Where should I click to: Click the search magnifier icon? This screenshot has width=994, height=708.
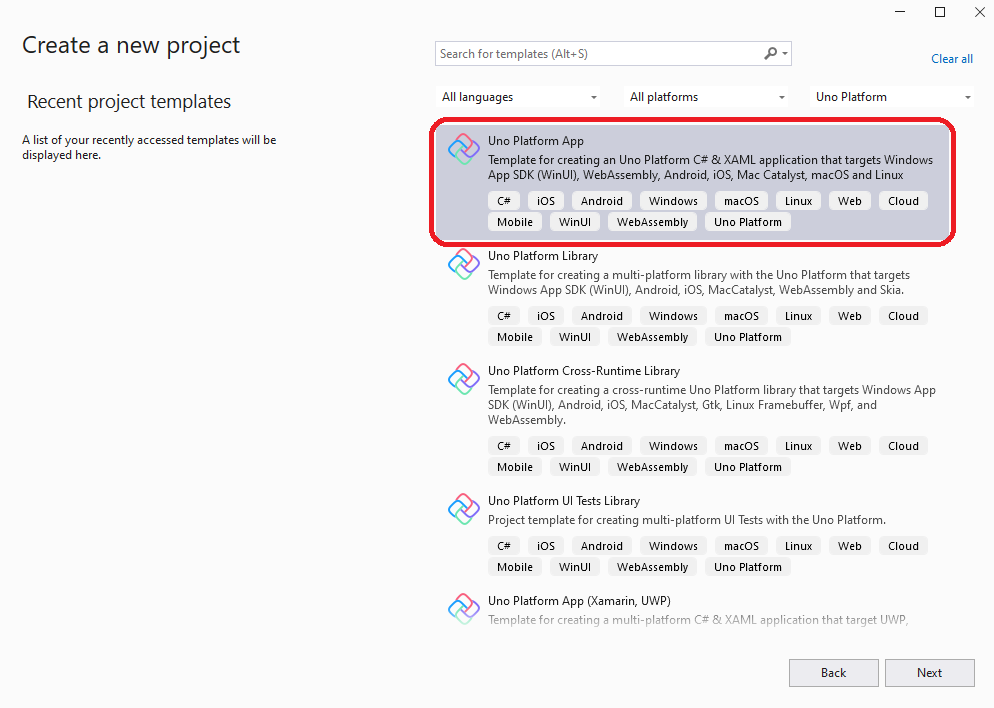coord(770,54)
